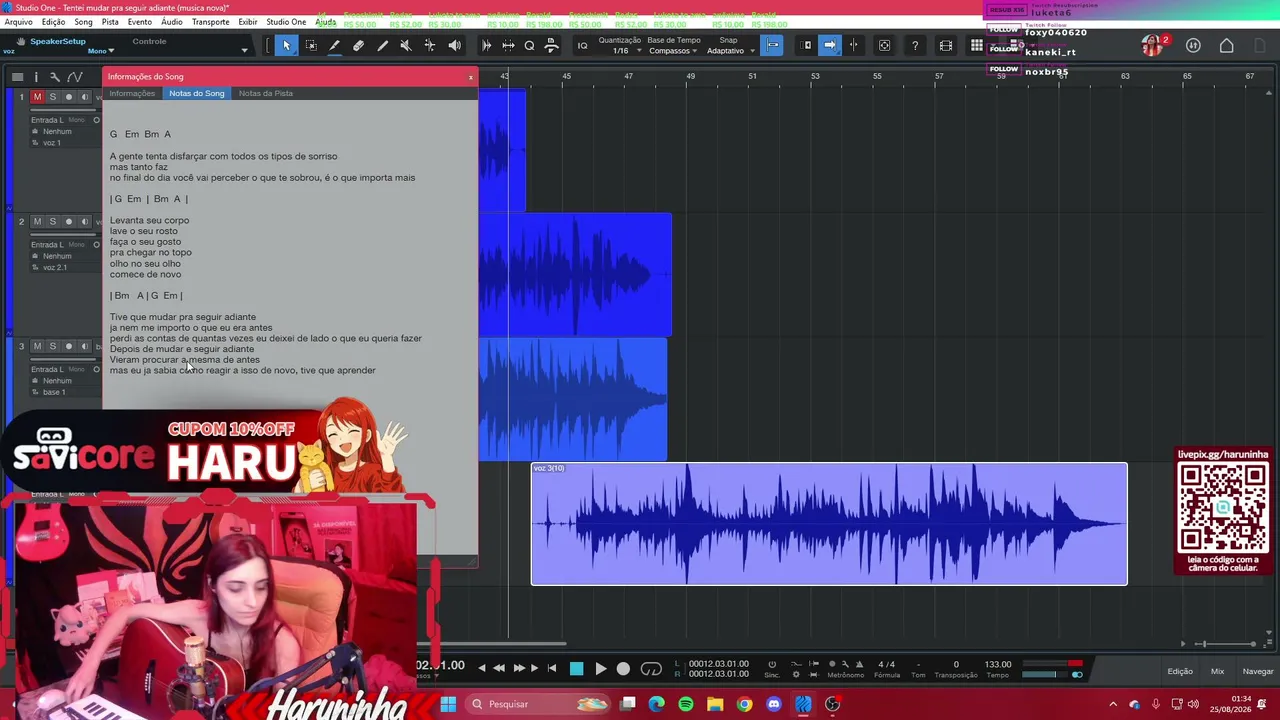Open the video player film icon
Screen dimensions: 1280x720
946,45
